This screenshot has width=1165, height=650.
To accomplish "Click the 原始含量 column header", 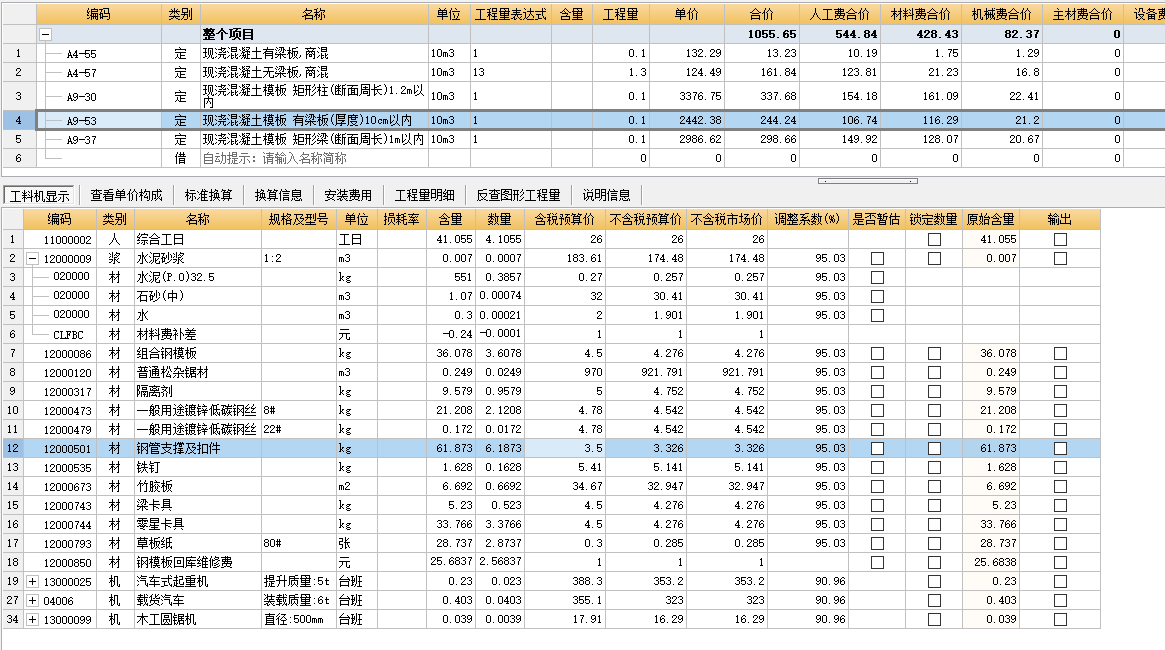I will click(x=990, y=219).
